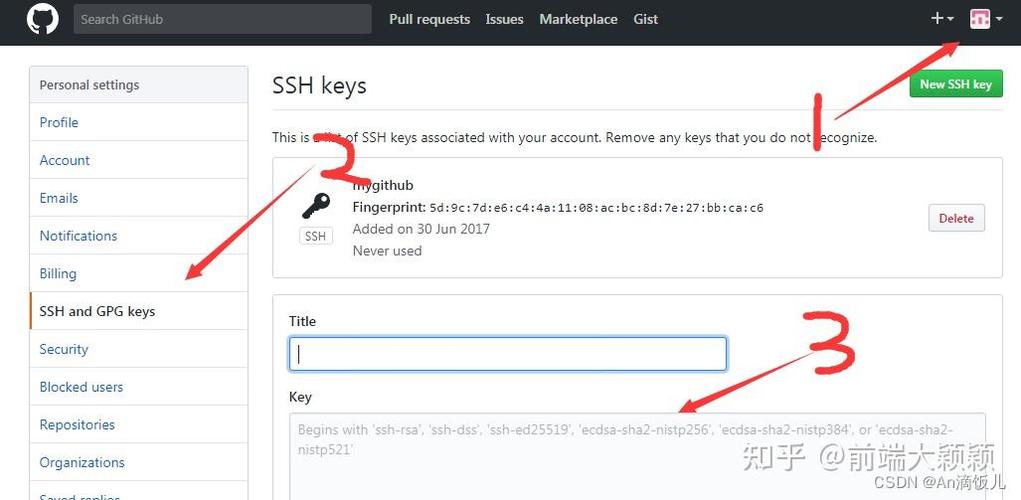The height and width of the screenshot is (500, 1021).
Task: Open Account settings in the sidebar
Action: 65,160
